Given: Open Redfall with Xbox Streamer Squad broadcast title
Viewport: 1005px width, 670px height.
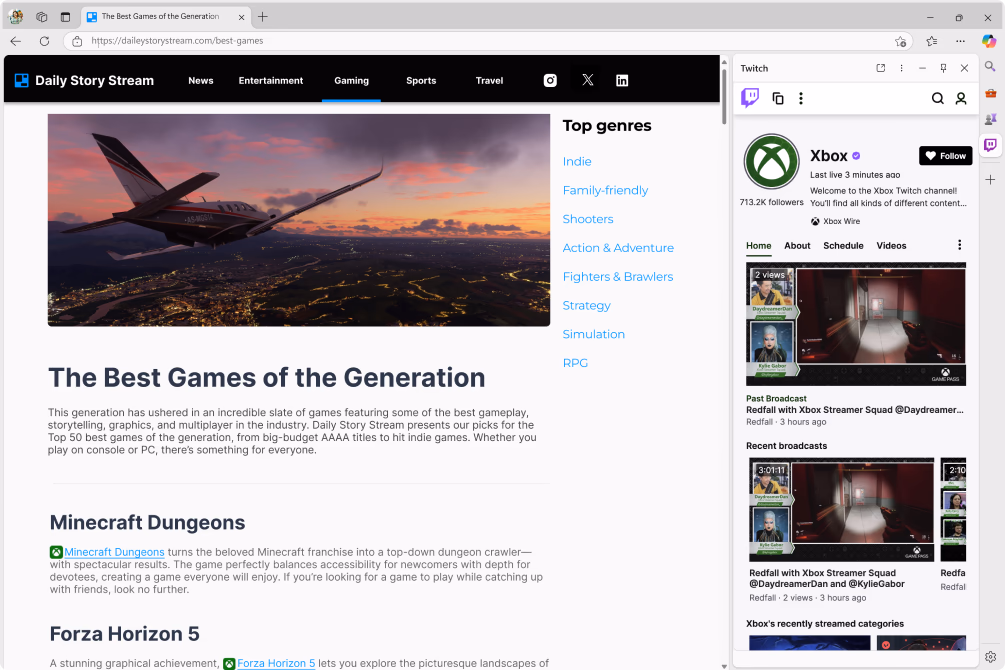Looking at the screenshot, I should [x=827, y=578].
